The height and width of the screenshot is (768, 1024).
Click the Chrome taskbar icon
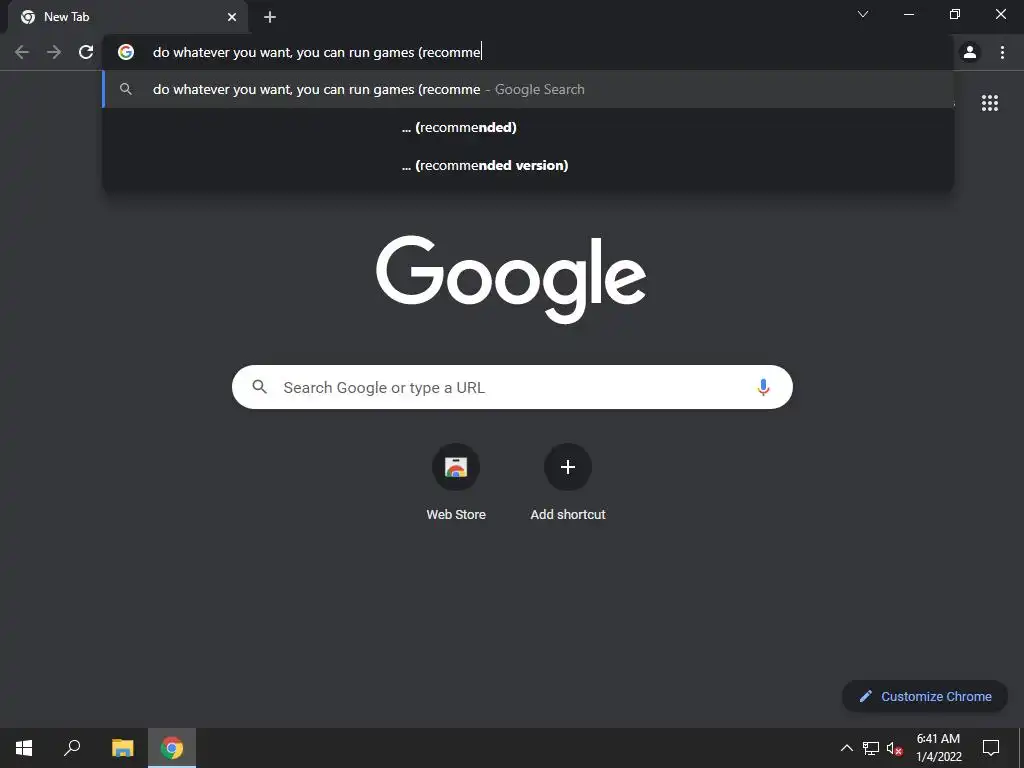[172, 748]
